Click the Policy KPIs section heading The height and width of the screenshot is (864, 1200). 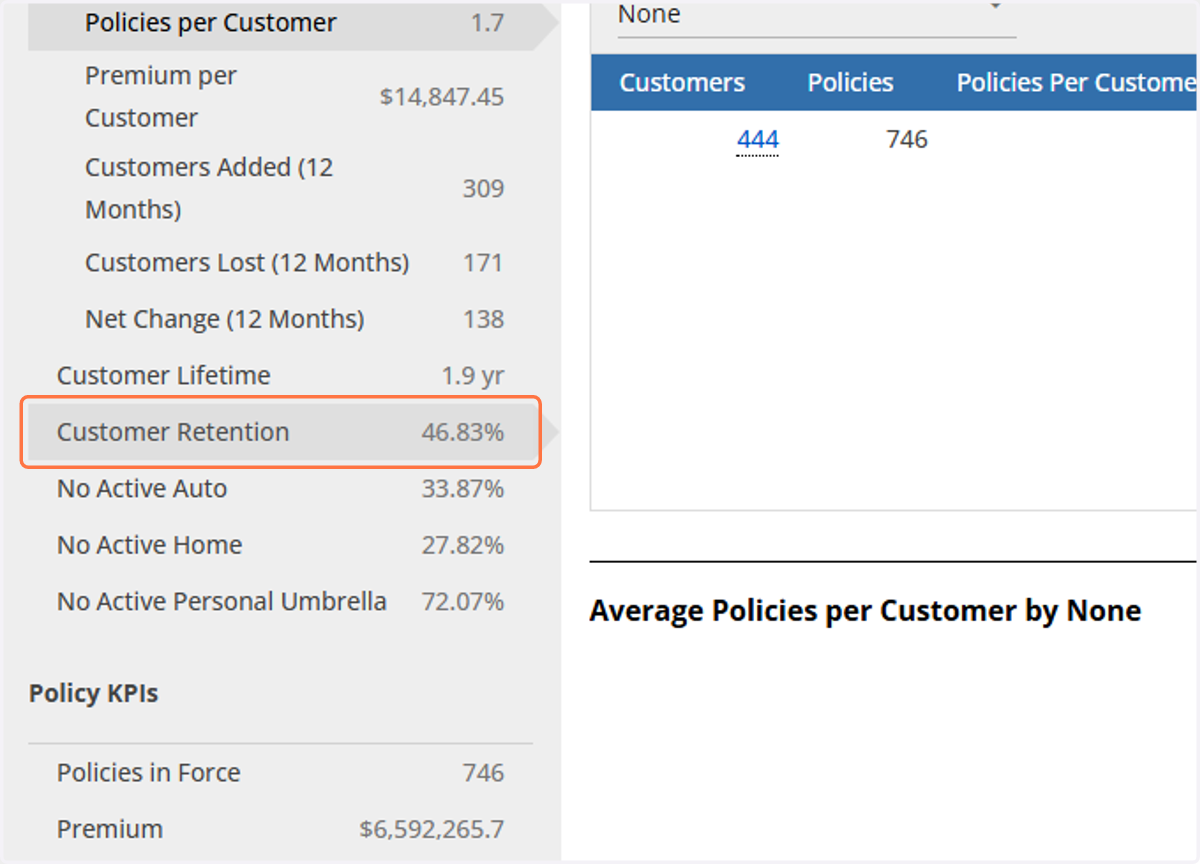(x=93, y=694)
